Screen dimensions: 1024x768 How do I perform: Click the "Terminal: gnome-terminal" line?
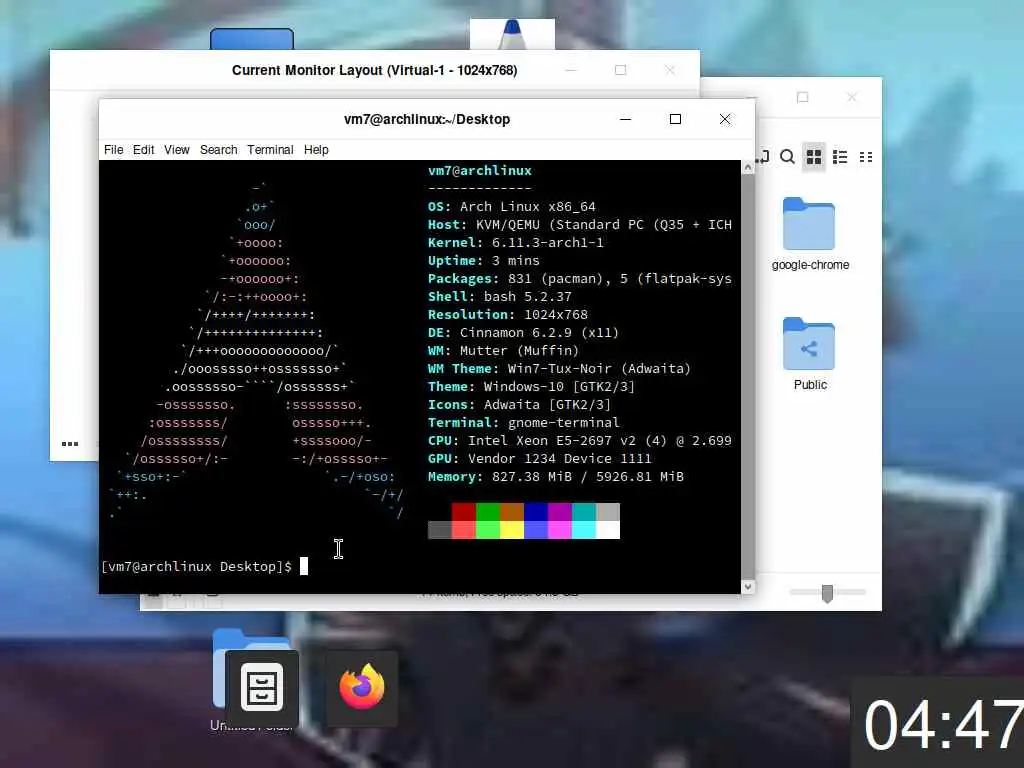tap(524, 423)
